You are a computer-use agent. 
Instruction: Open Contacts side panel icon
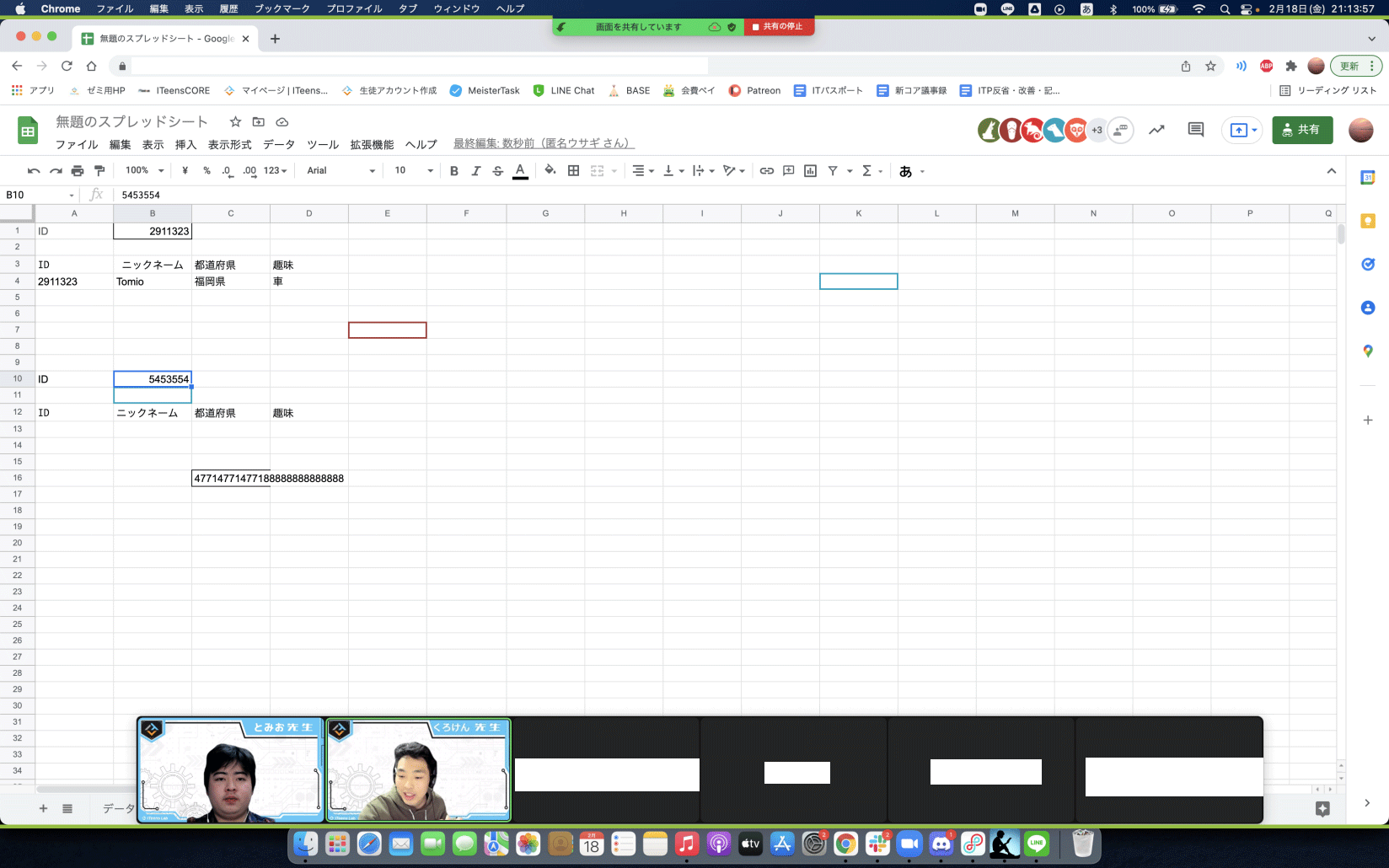[x=1368, y=308]
